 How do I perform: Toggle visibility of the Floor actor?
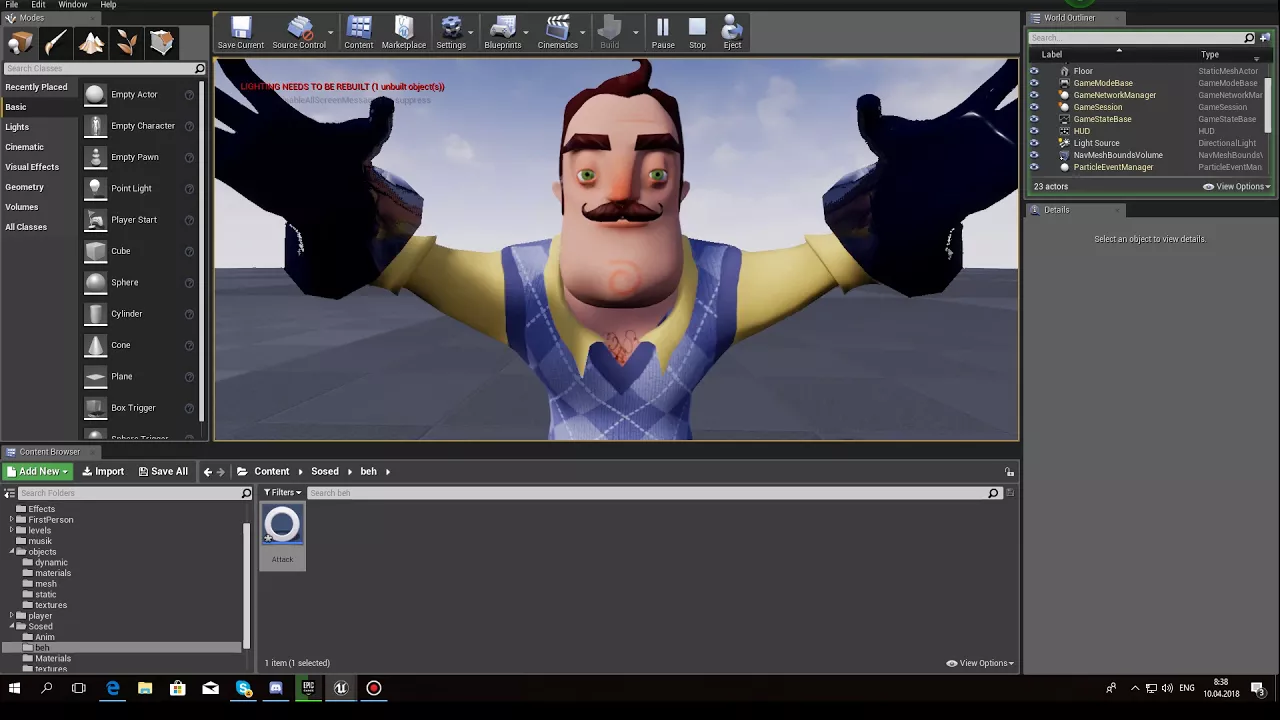[x=1034, y=71]
